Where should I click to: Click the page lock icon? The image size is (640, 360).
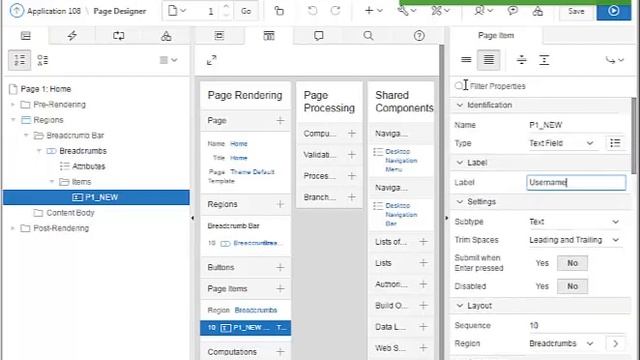pos(279,11)
